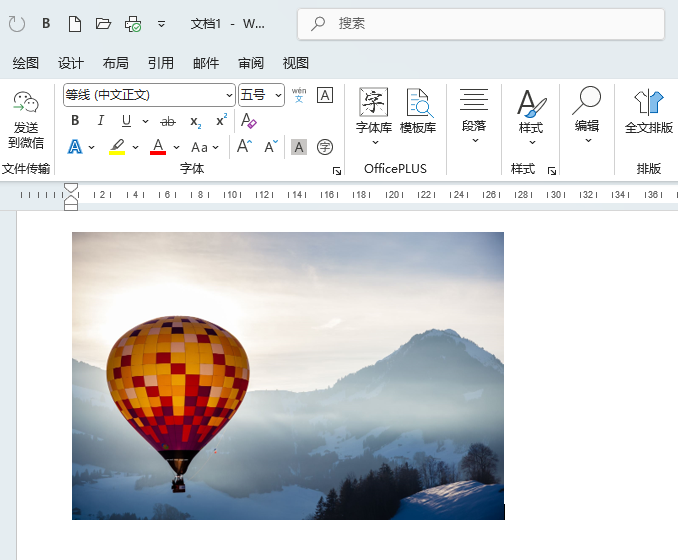Open styles pane dialog launcher
Screen dimensions: 678x560
point(552,171)
